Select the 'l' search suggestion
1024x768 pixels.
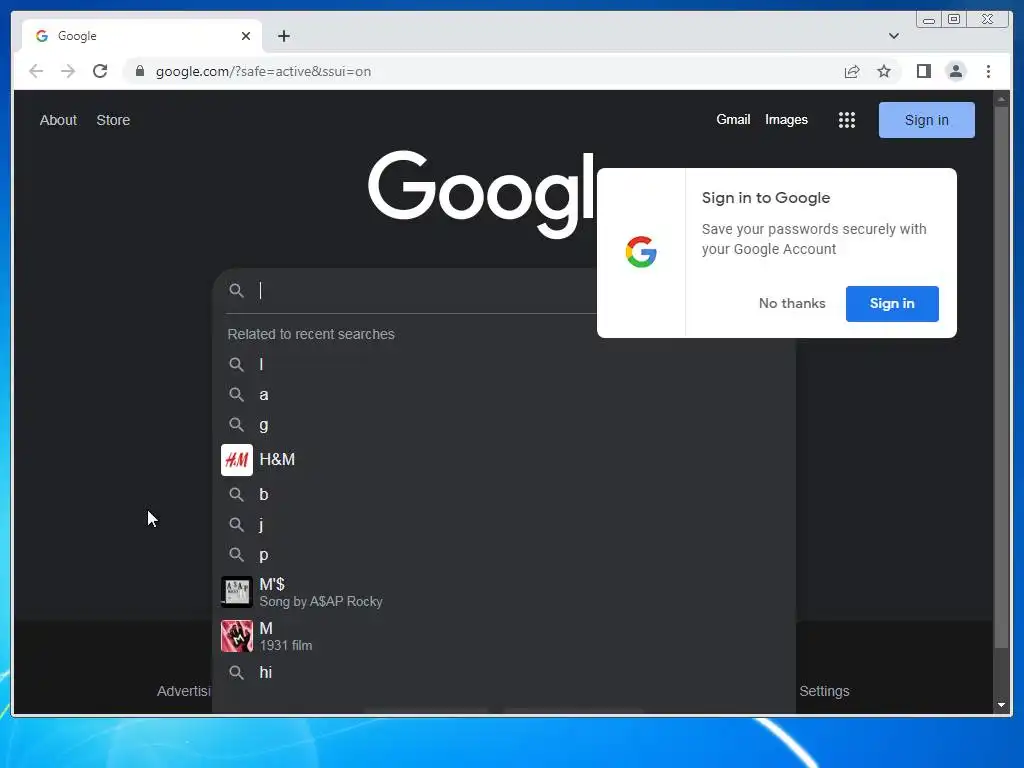coord(504,364)
